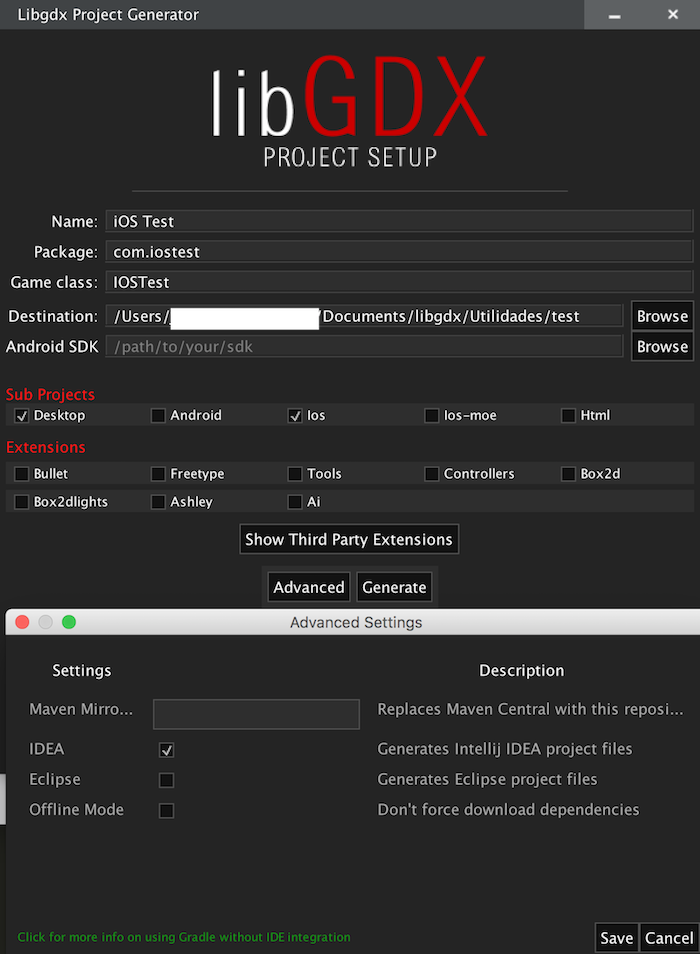
Task: Enable the Ios-moe sub project checkbox
Action: pos(432,416)
